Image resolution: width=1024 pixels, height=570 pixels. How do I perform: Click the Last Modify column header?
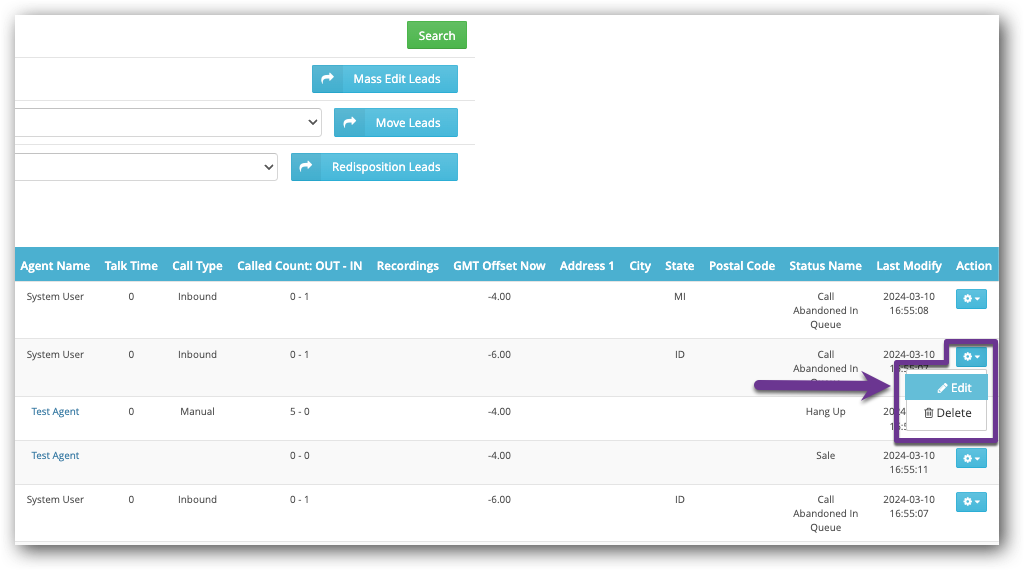[x=908, y=266]
